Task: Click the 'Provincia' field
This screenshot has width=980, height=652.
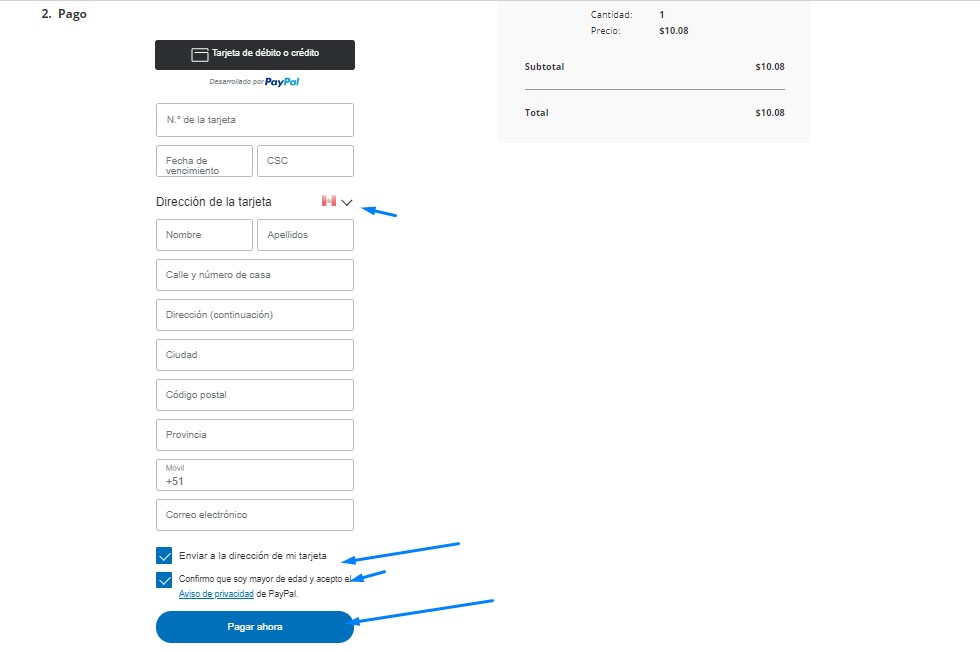Action: (254, 435)
